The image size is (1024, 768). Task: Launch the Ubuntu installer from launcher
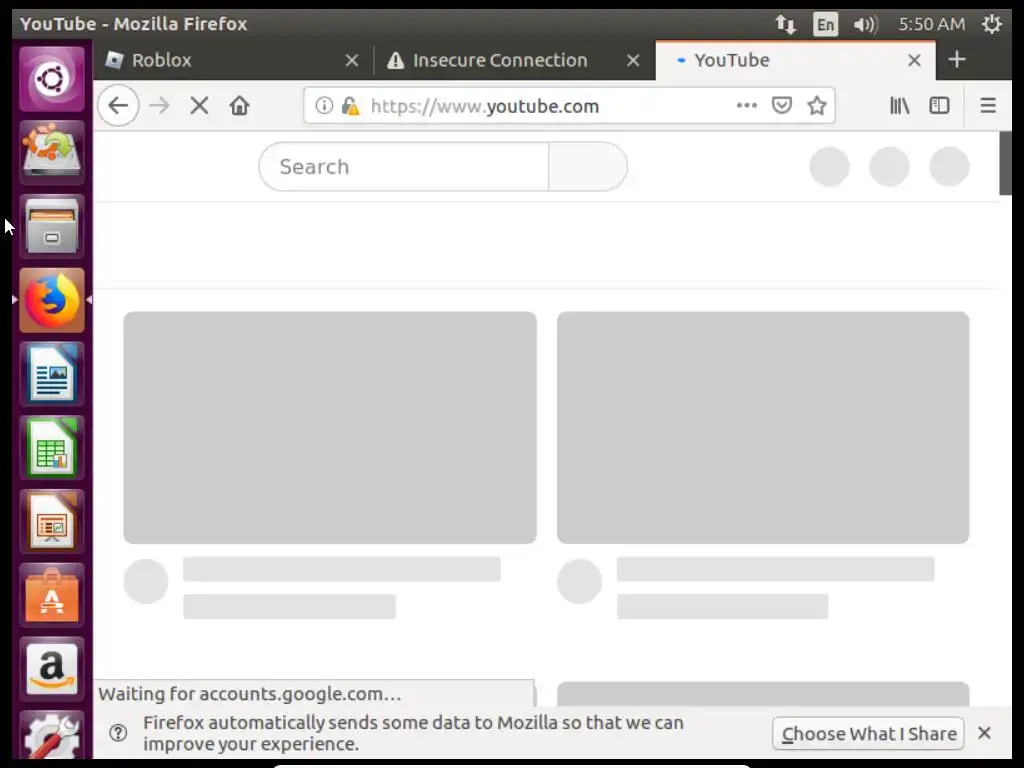click(52, 152)
